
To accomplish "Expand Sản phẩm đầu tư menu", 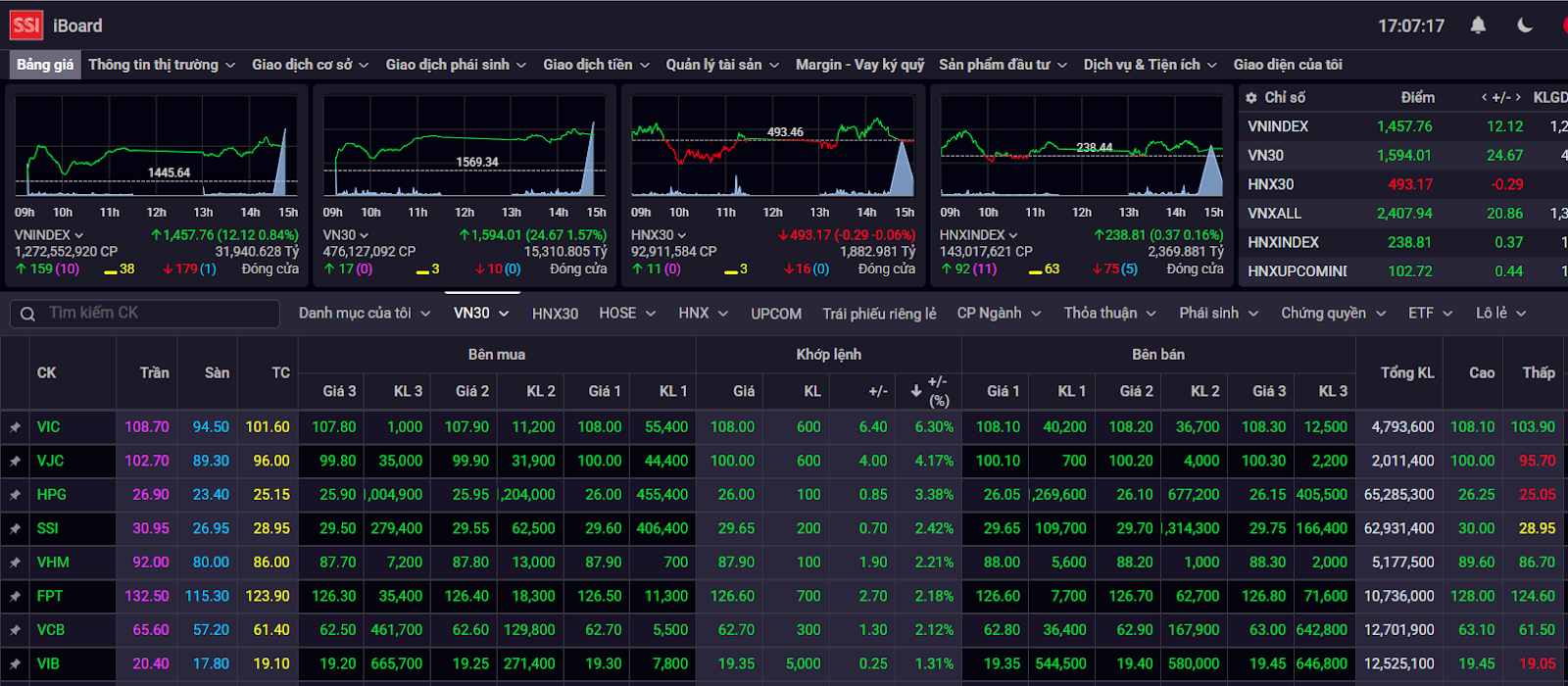I will [x=1003, y=65].
